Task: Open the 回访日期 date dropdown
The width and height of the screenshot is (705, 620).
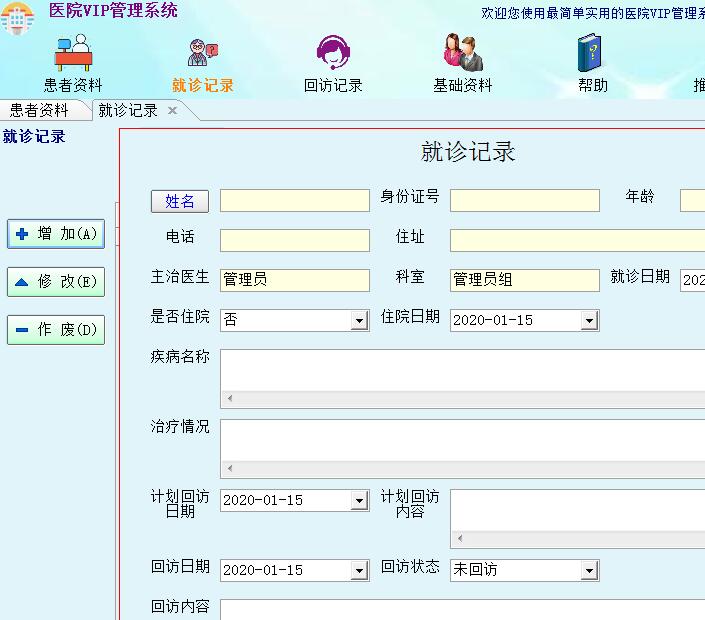Action: tap(359, 571)
